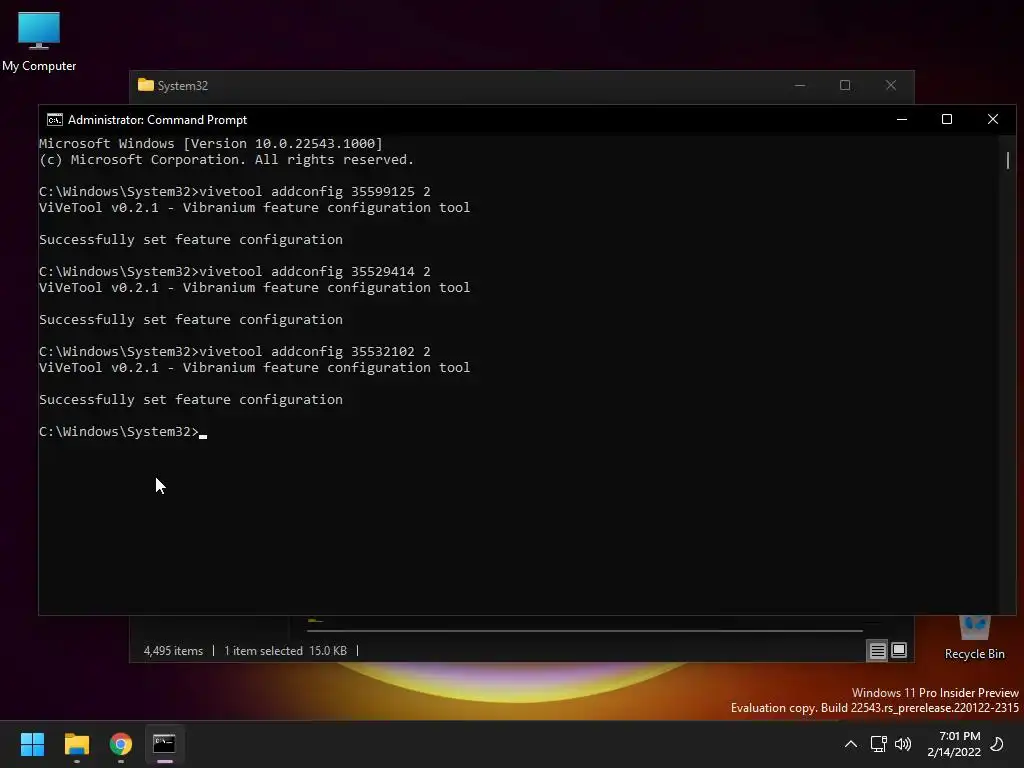
Task: Click the '(c) Microsoft Corporation' copyright line
Action: pos(226,159)
